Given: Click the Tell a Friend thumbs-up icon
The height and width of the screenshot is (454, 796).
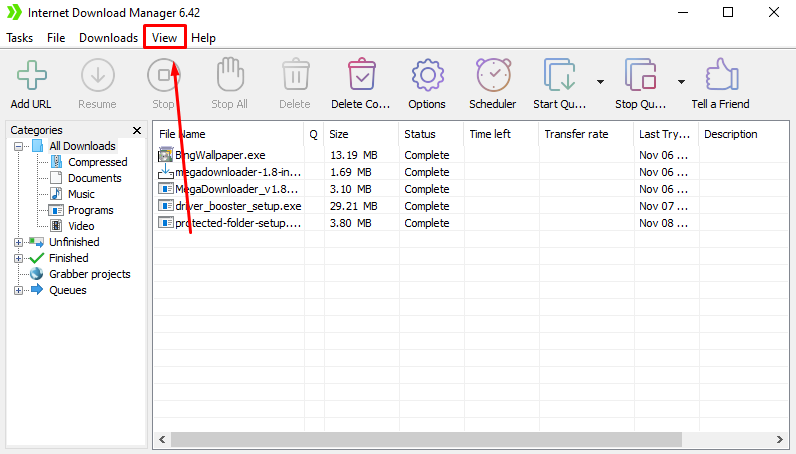Looking at the screenshot, I should pyautogui.click(x=720, y=76).
